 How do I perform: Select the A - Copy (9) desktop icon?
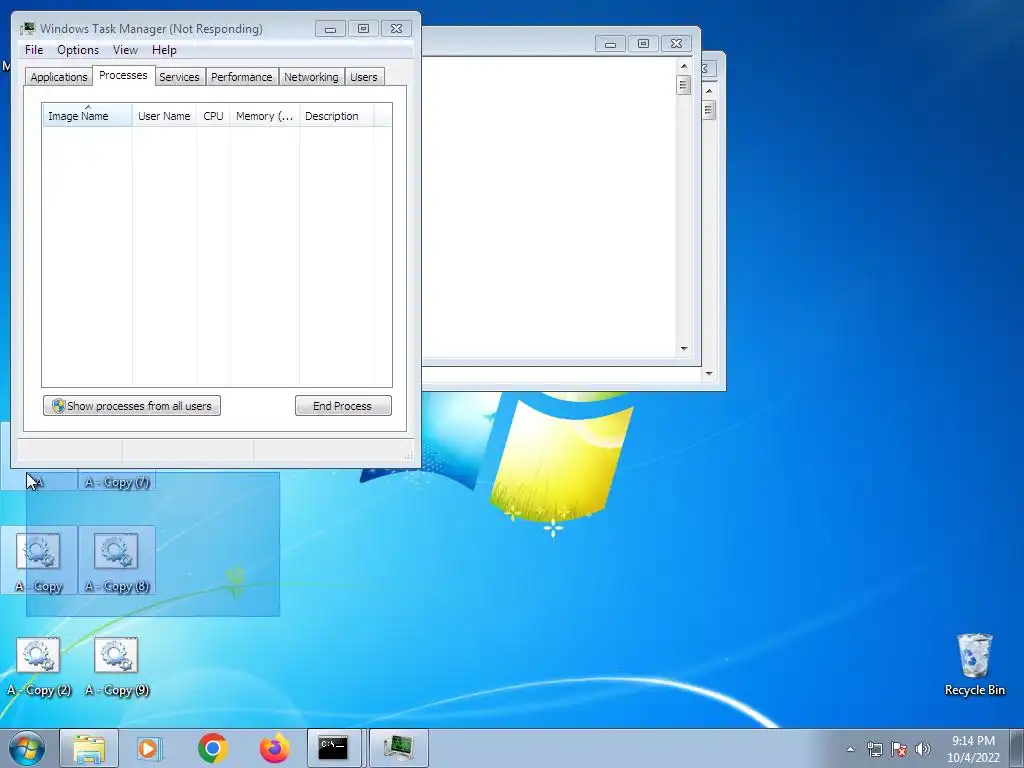point(117,666)
